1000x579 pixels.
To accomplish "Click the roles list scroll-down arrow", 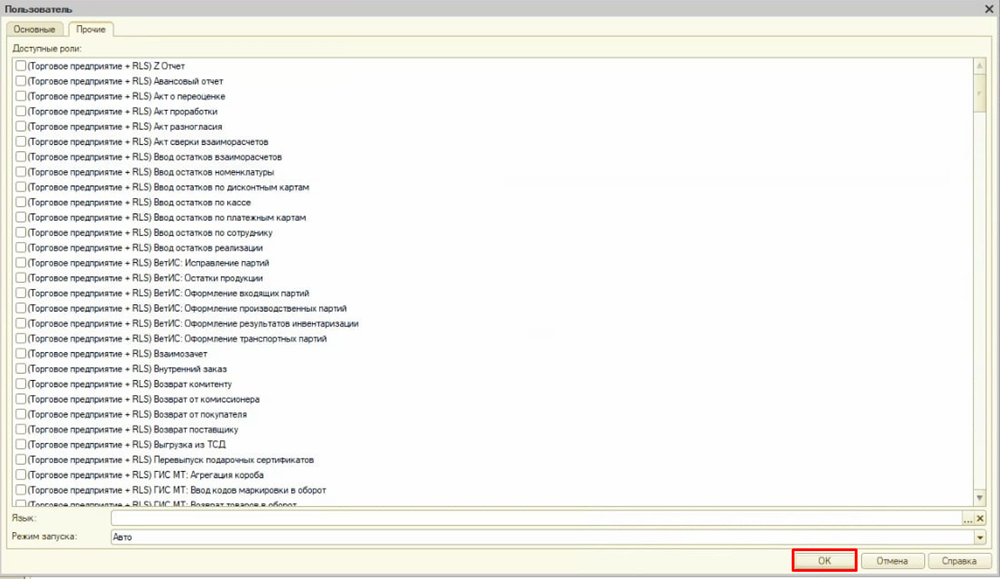I will pos(980,497).
